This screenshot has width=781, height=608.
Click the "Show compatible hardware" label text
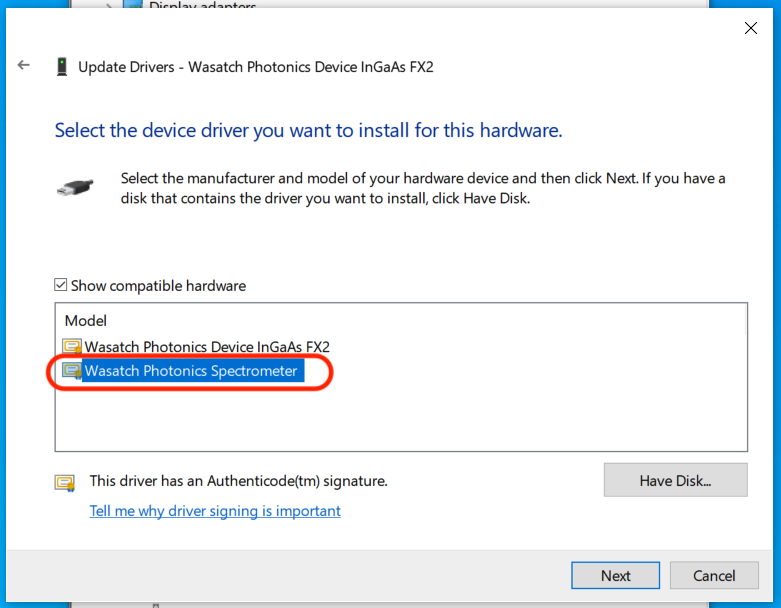pos(158,286)
